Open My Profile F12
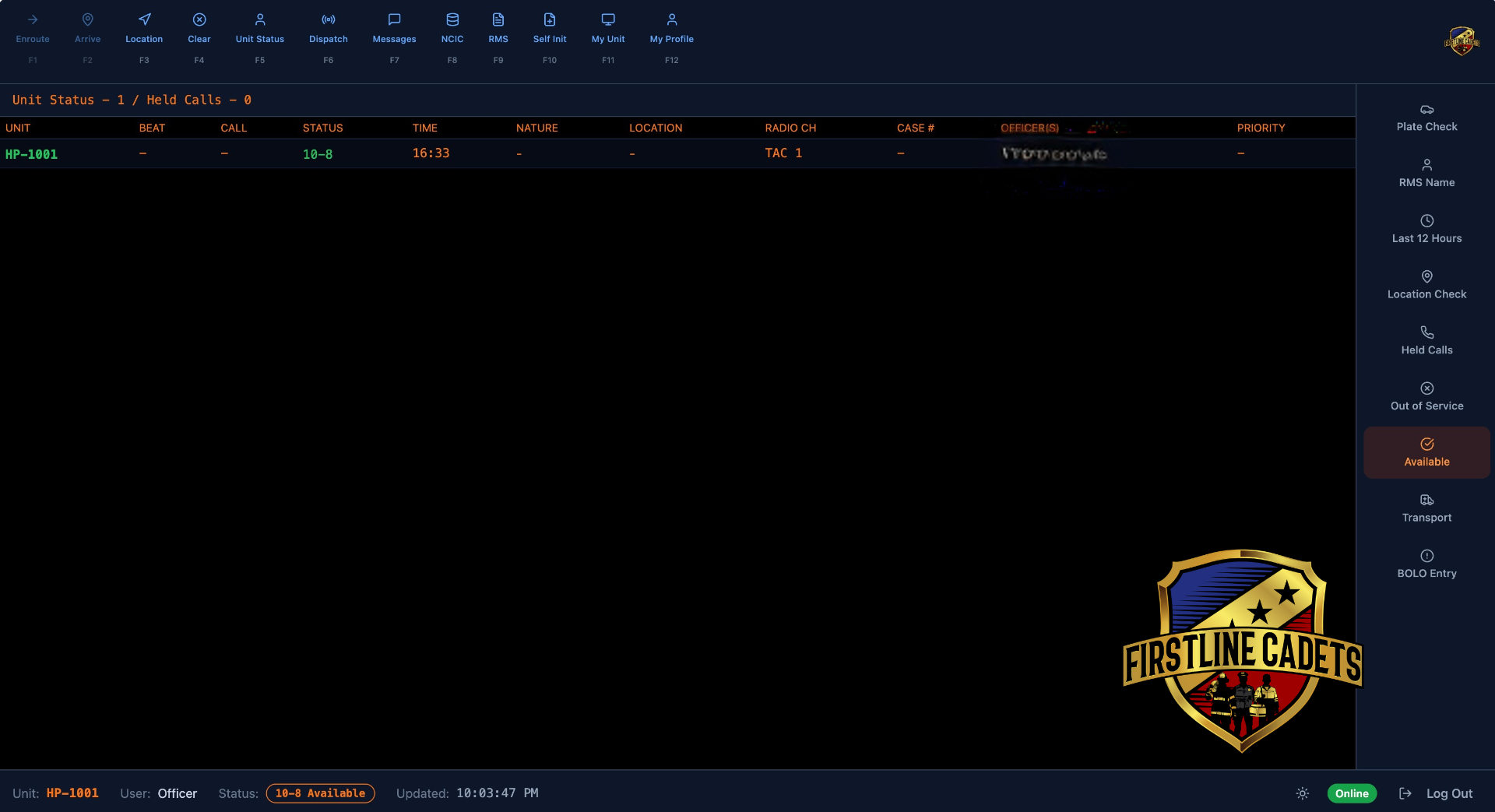Screen dimensions: 1495x812 [x=672, y=38]
